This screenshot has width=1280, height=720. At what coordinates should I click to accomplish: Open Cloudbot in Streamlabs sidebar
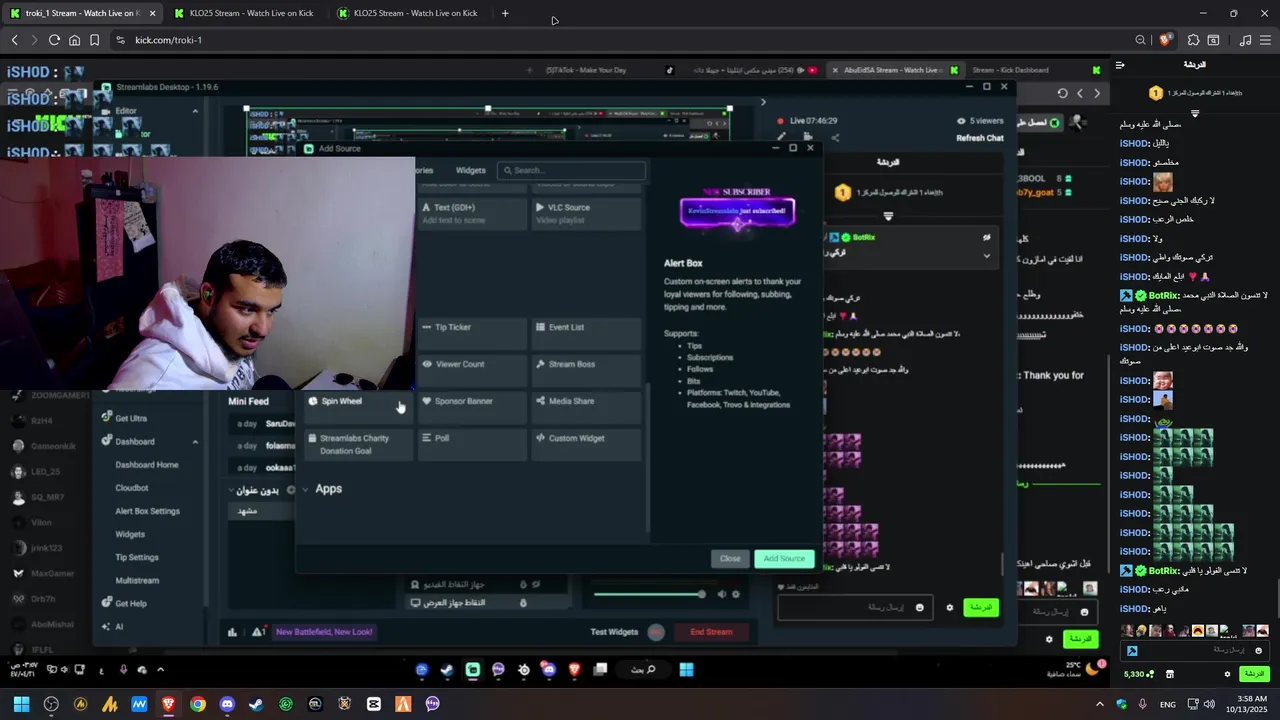pos(132,488)
